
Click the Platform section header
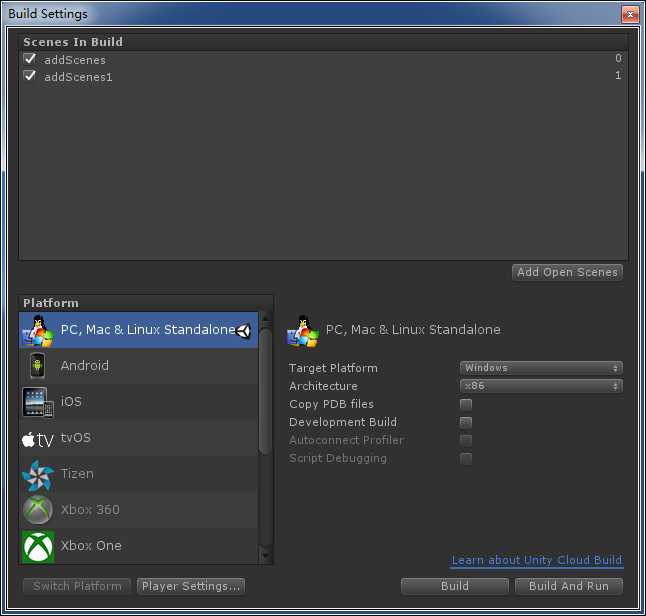[51, 303]
